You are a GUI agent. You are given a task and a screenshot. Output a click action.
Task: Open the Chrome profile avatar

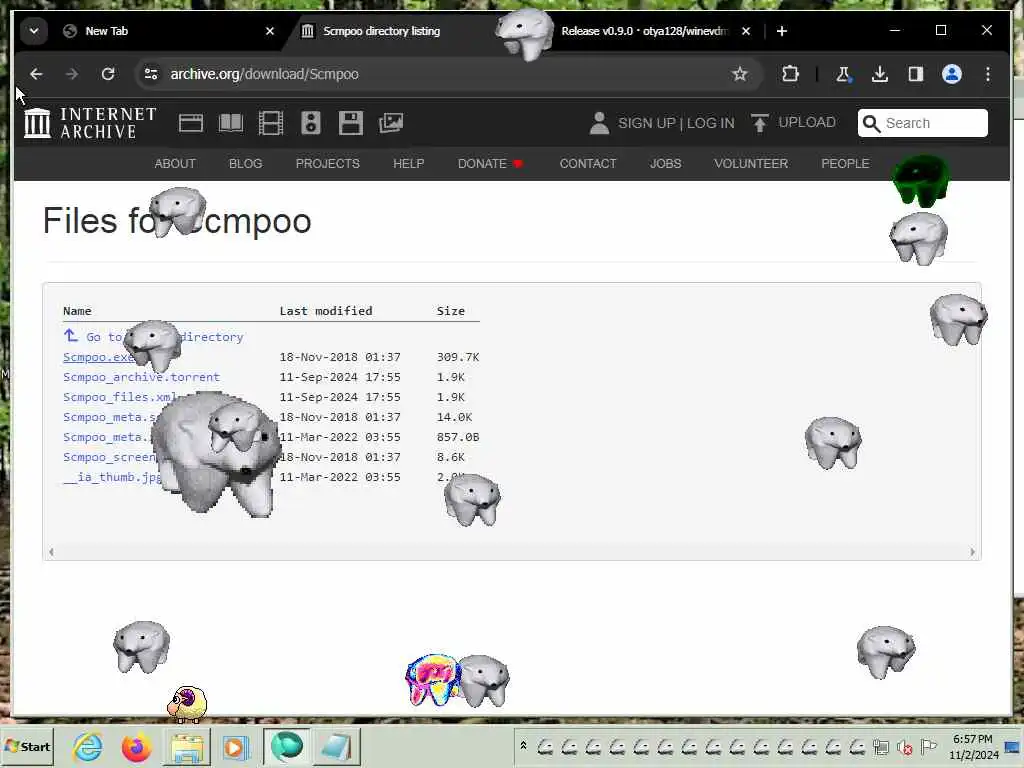(x=952, y=74)
